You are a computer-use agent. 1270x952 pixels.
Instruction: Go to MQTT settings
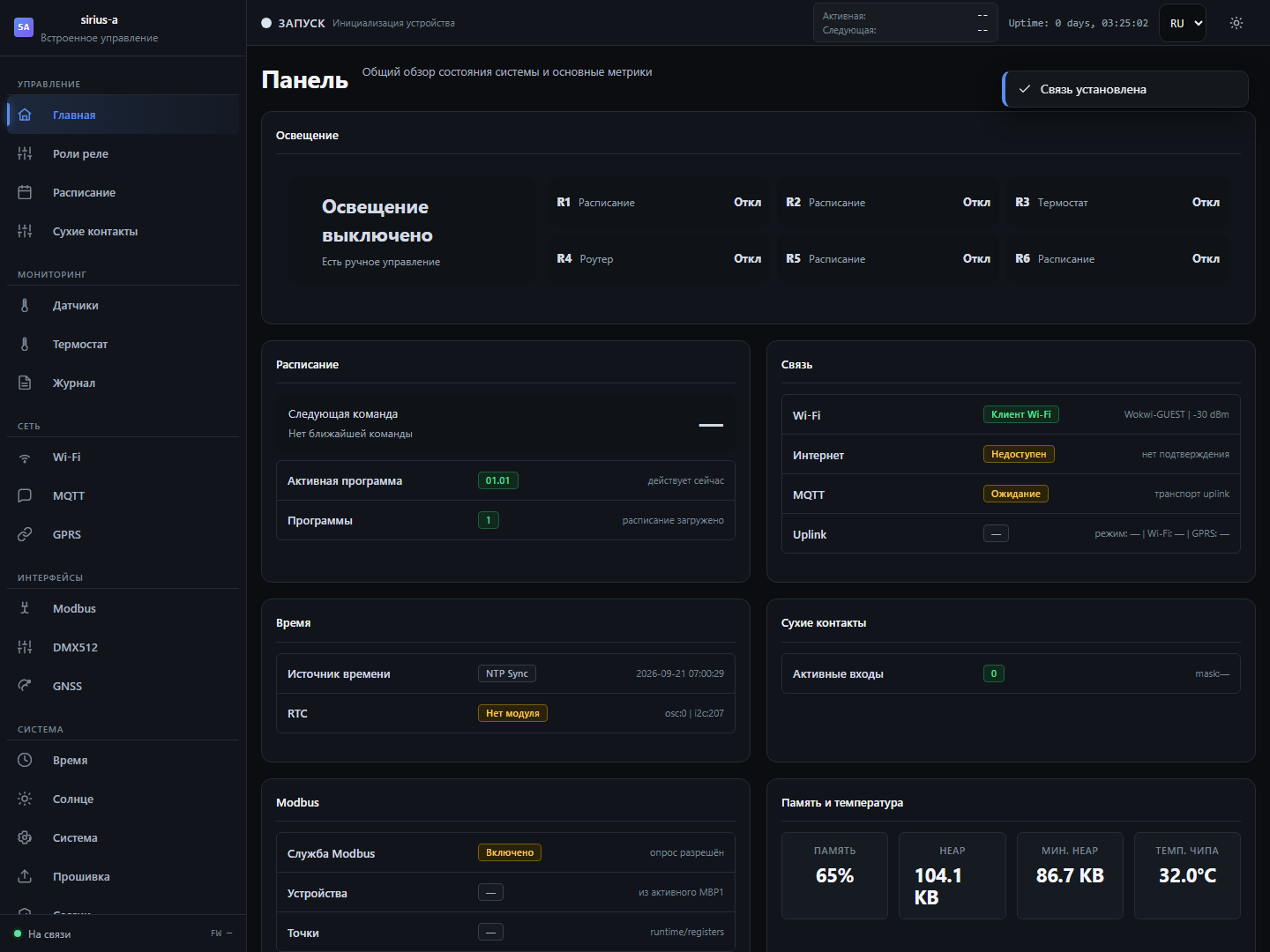[x=123, y=495]
